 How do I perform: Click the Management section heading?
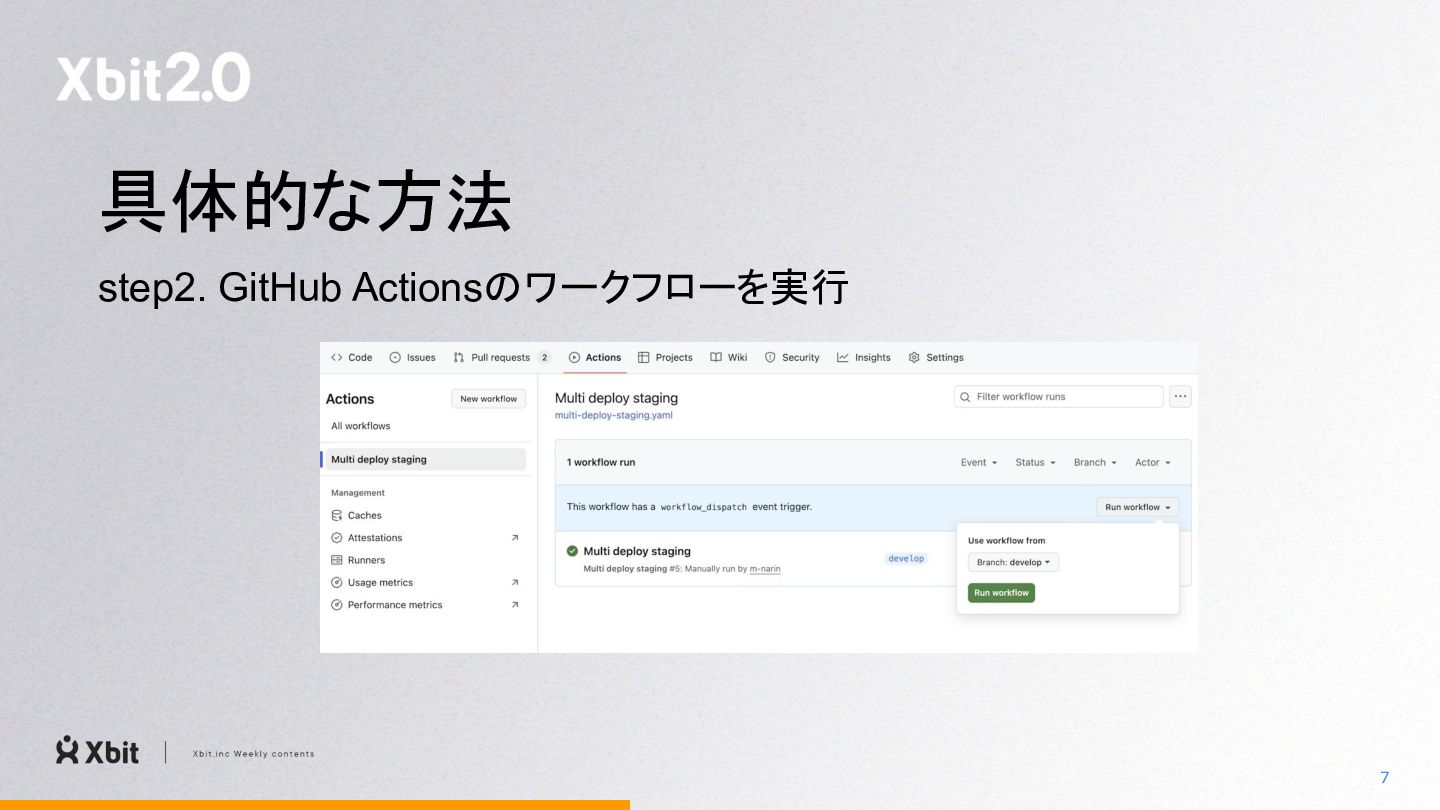[x=358, y=493]
